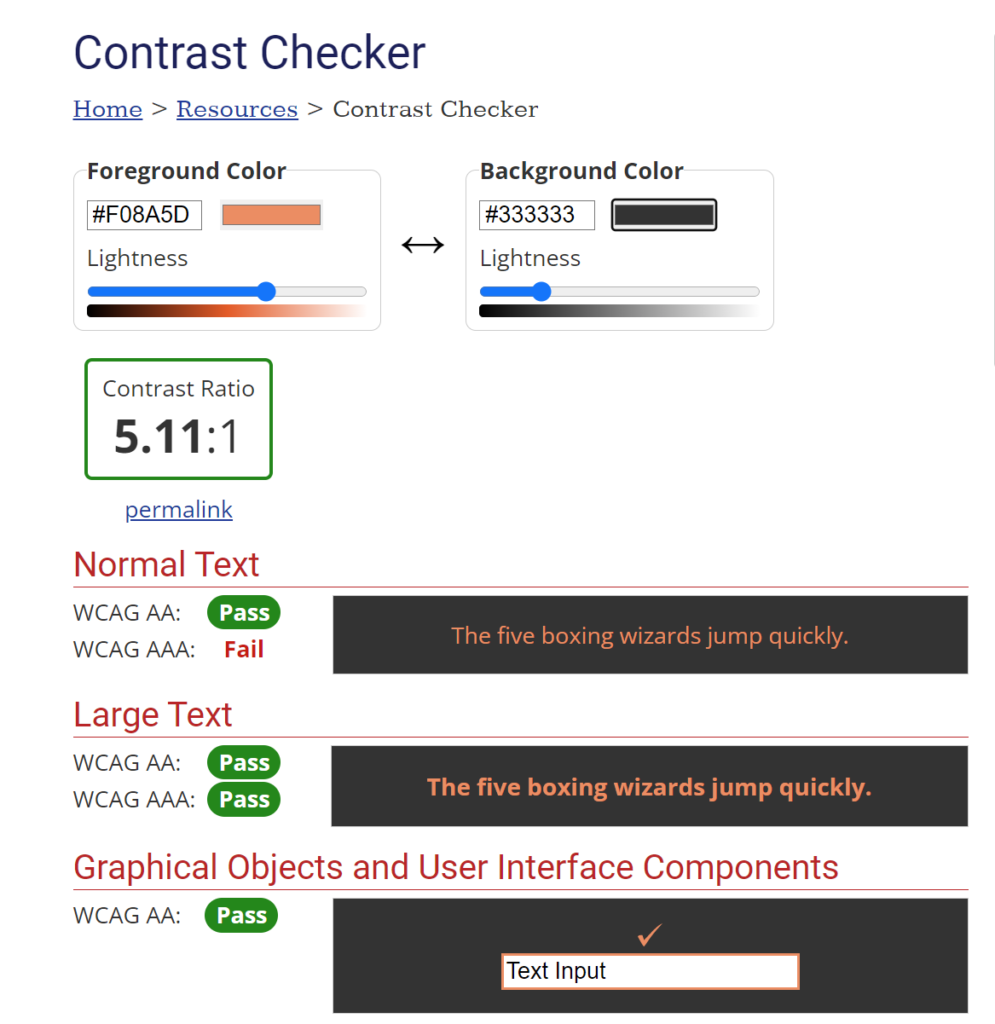The height and width of the screenshot is (1024, 995).
Task: Click the Graphical Objects WCAG AA Pass badge
Action: tap(241, 915)
